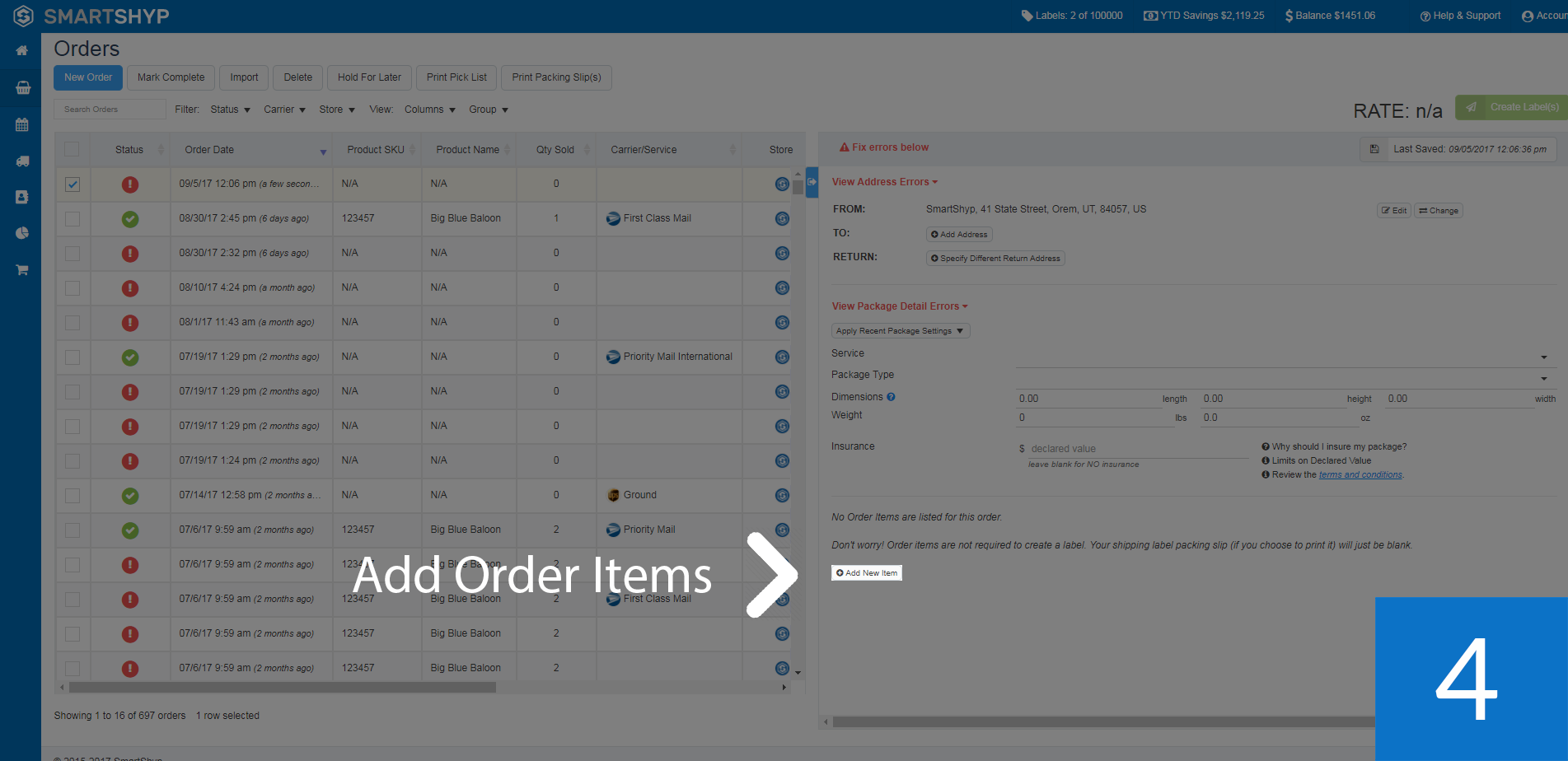Click the Mark Complete button

click(171, 77)
